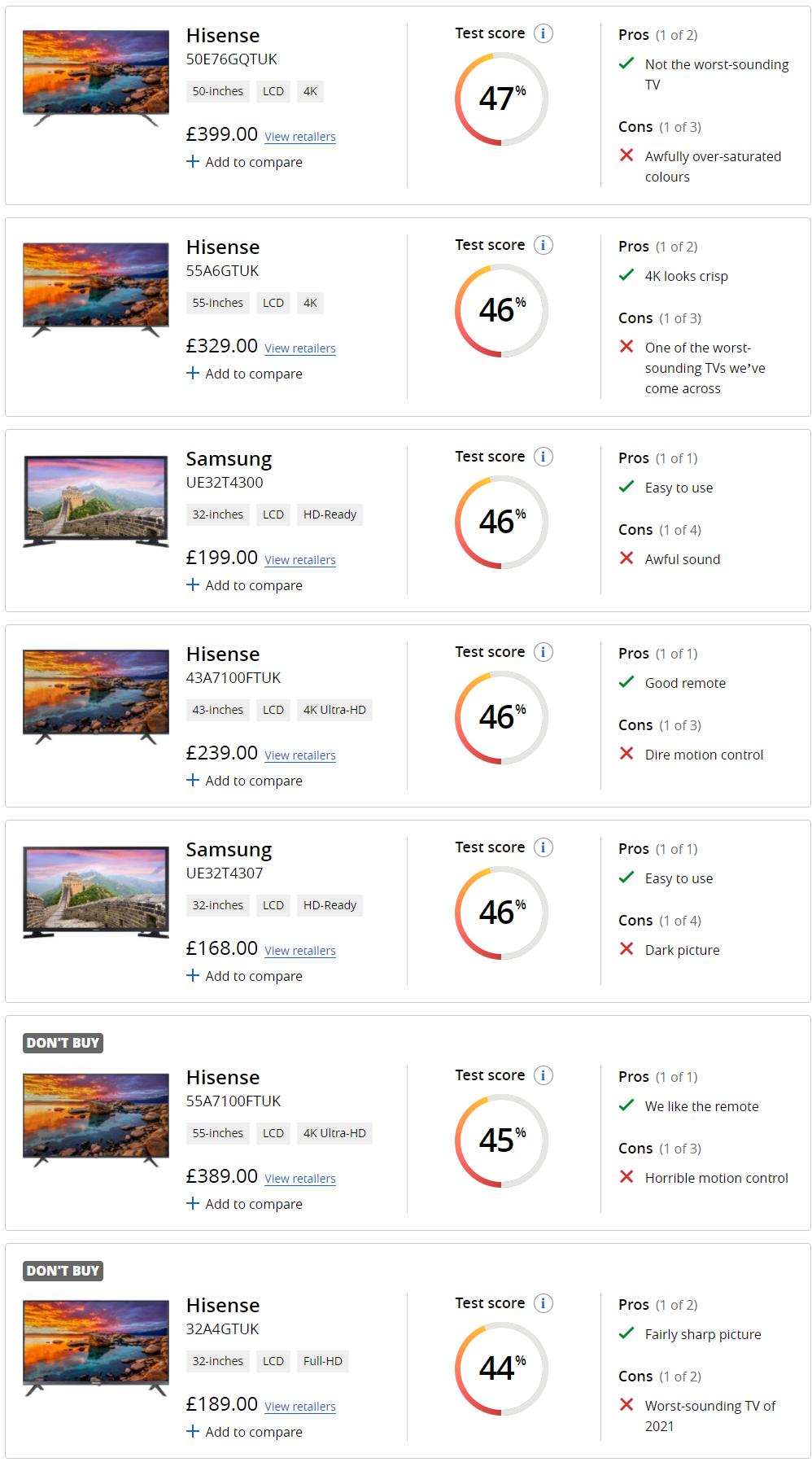The width and height of the screenshot is (812, 1462).
Task: Show test score info for Hisense 43A7100FTUK
Action: [x=544, y=652]
